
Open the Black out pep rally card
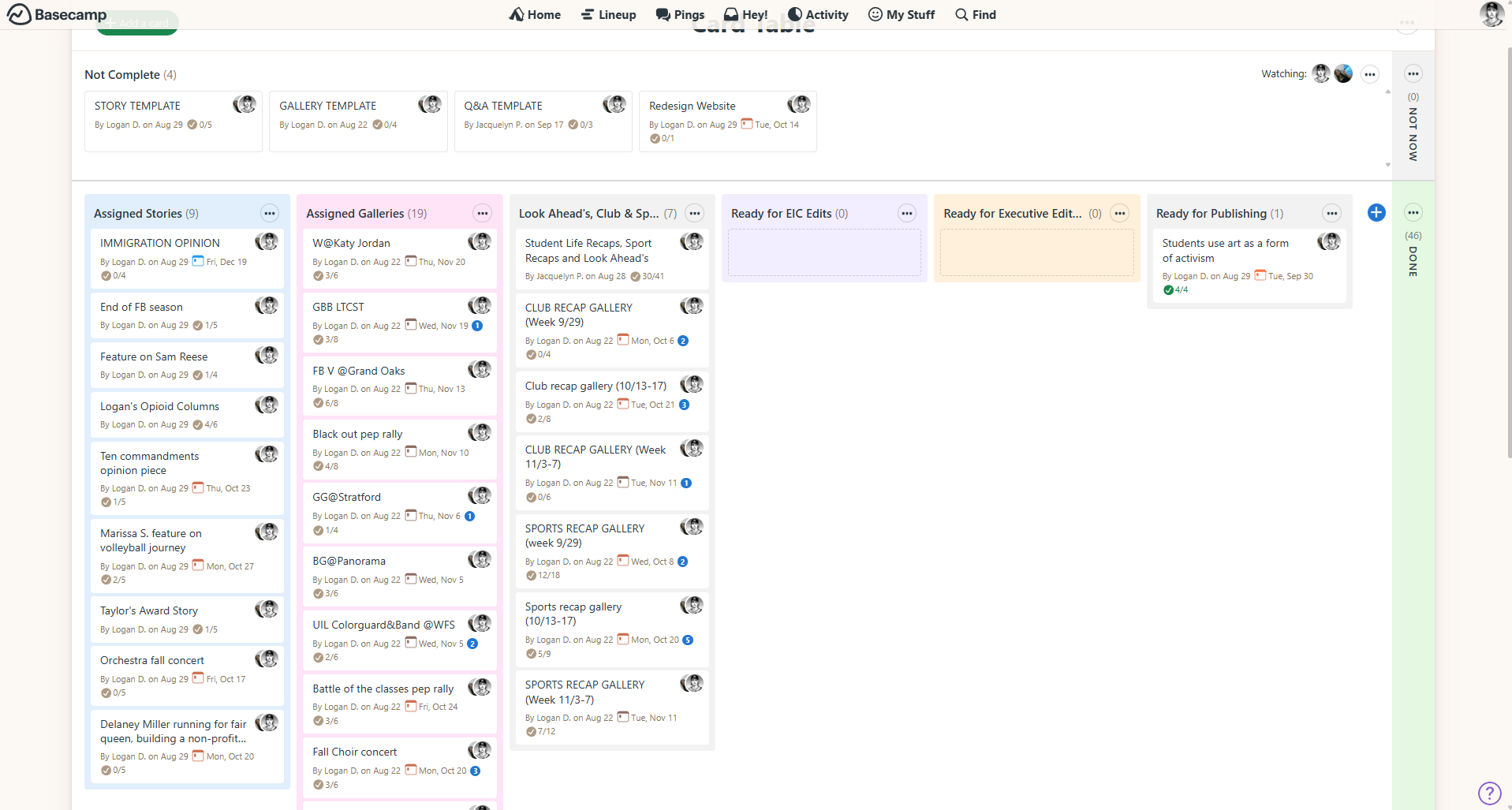tap(357, 434)
